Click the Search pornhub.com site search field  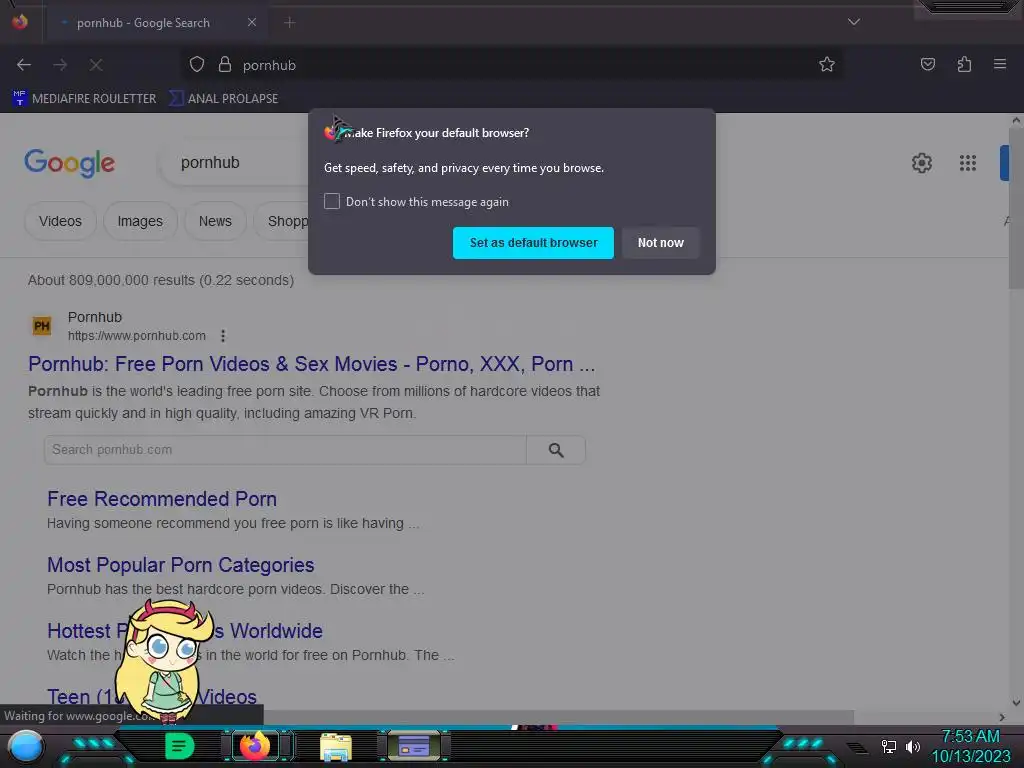pyautogui.click(x=285, y=450)
